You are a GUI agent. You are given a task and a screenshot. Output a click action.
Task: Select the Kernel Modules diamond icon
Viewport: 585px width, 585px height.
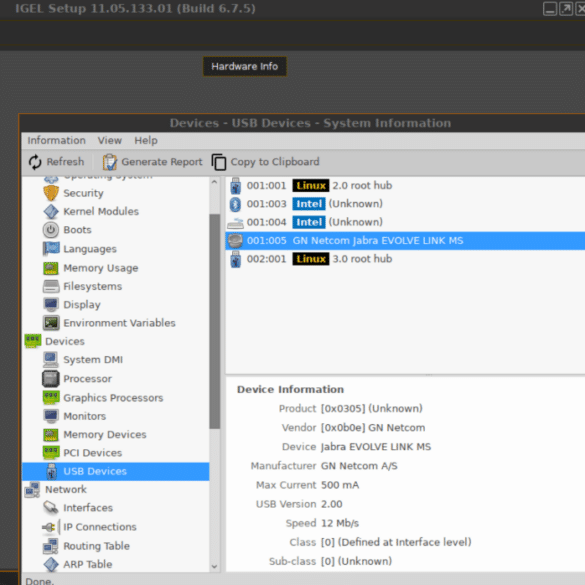[51, 212]
